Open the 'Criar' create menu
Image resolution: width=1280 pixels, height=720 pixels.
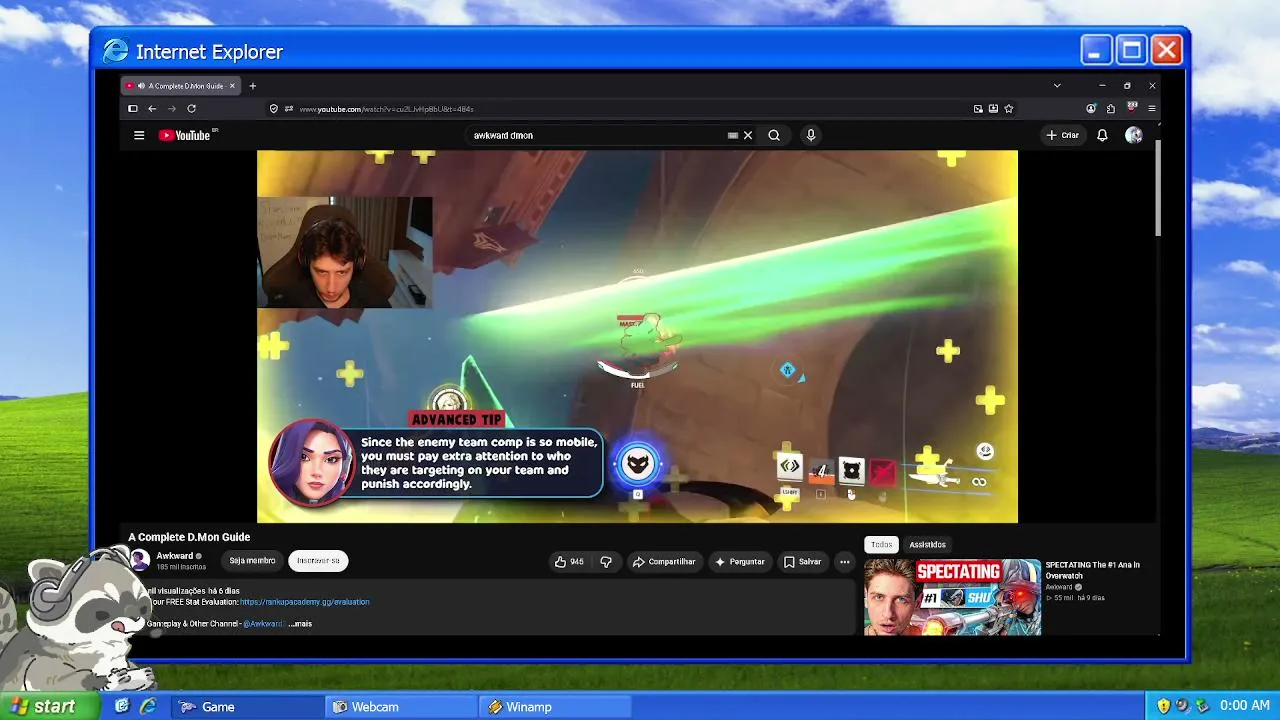1063,135
